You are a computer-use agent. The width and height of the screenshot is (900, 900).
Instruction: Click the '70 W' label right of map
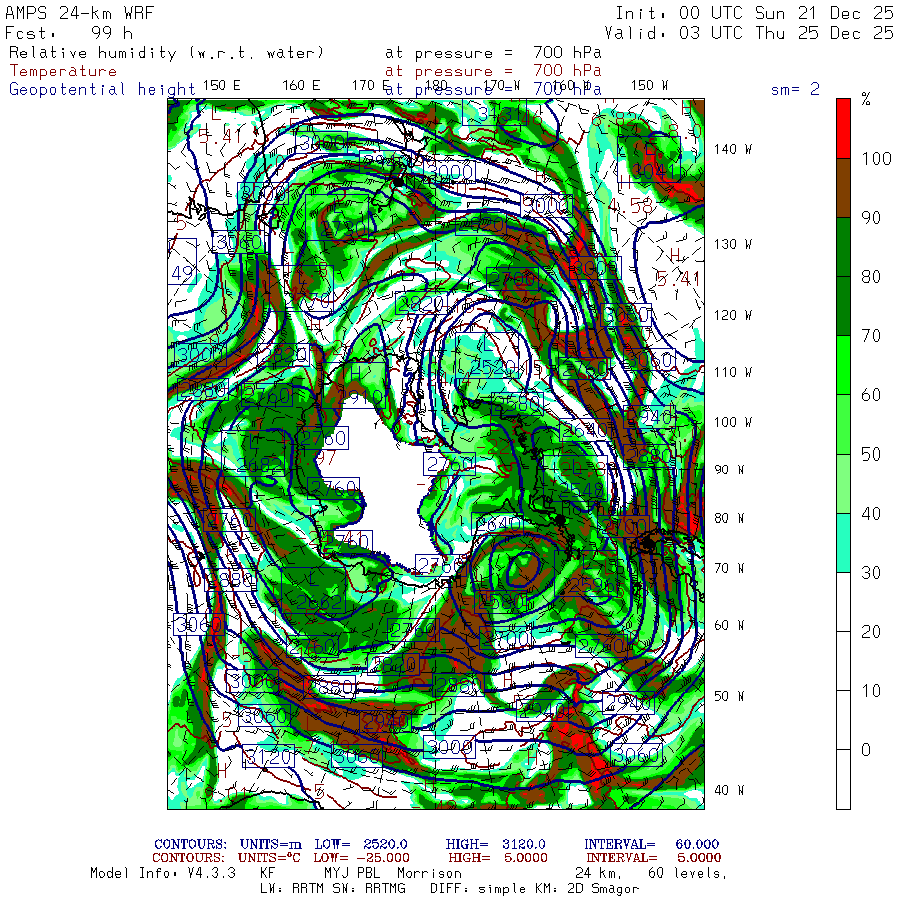click(x=730, y=568)
